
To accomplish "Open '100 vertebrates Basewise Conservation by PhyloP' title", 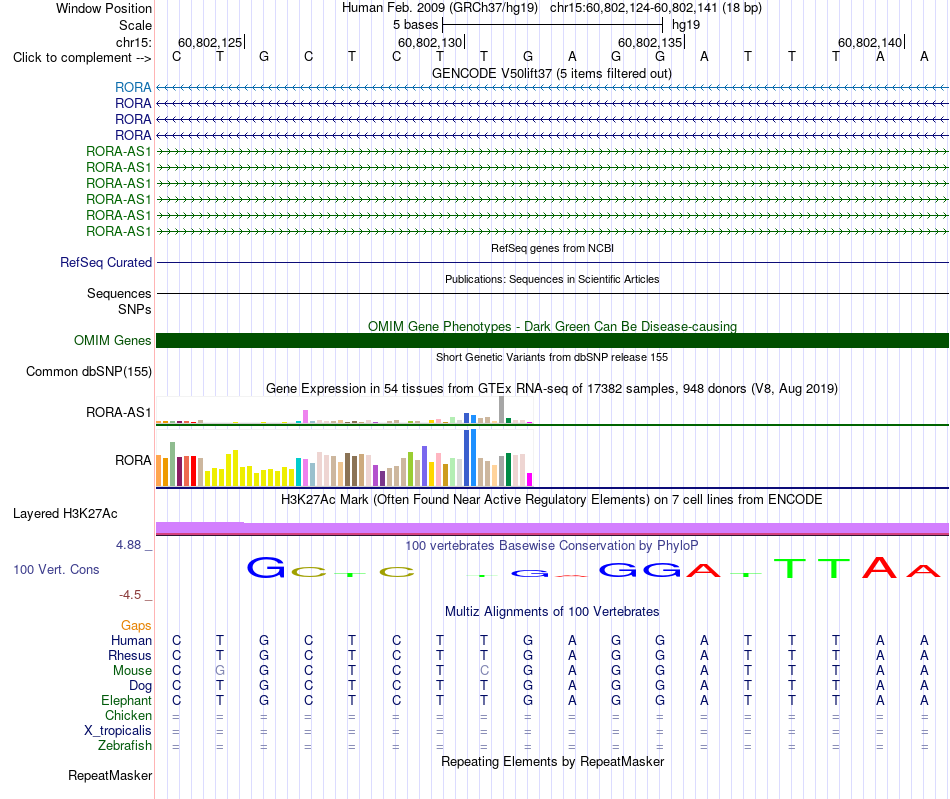I will (551, 545).
